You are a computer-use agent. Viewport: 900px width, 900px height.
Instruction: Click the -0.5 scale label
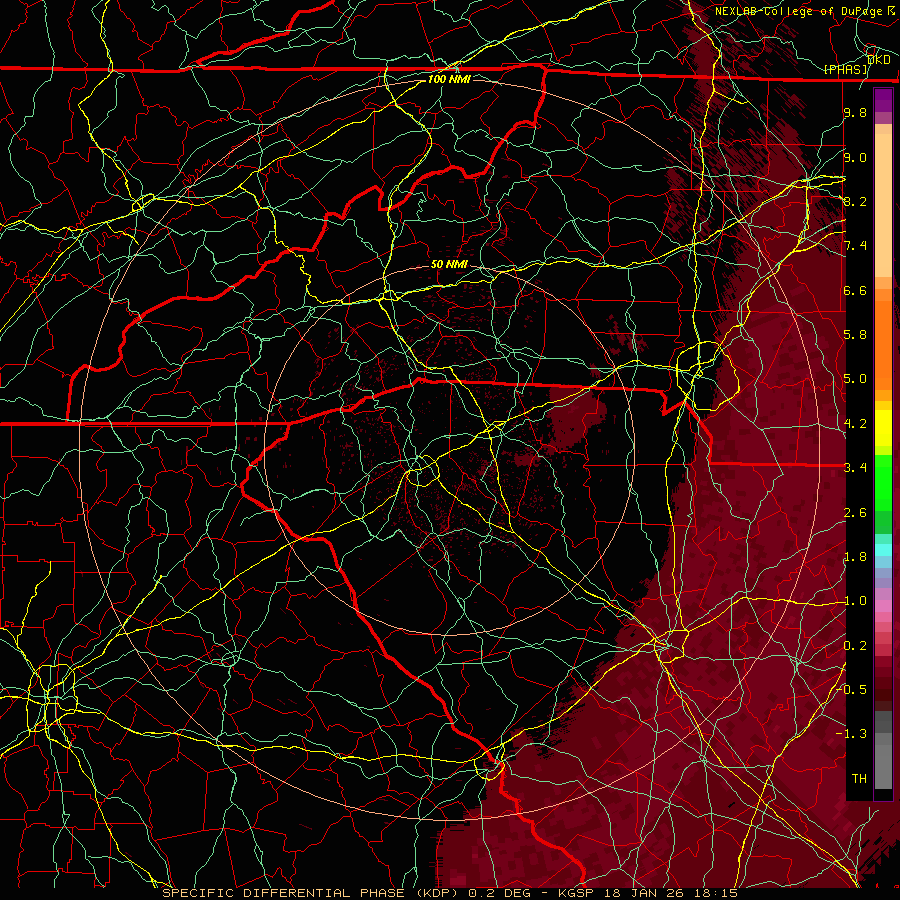[852, 689]
